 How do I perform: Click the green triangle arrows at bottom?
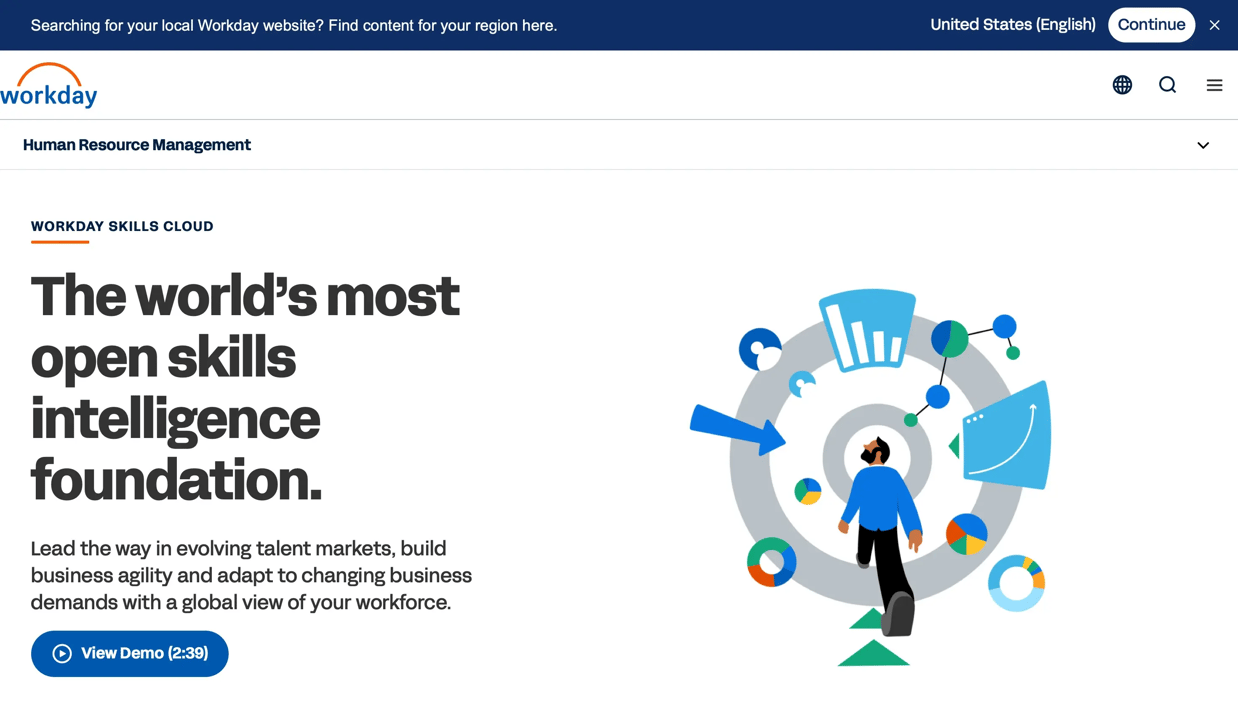873,640
